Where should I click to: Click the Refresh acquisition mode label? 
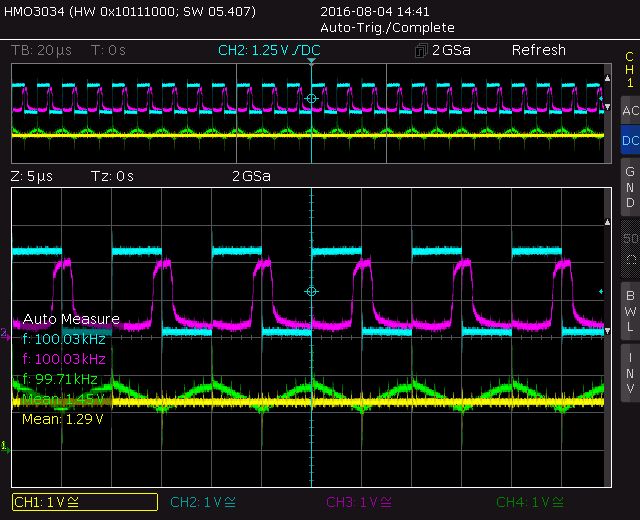538,50
